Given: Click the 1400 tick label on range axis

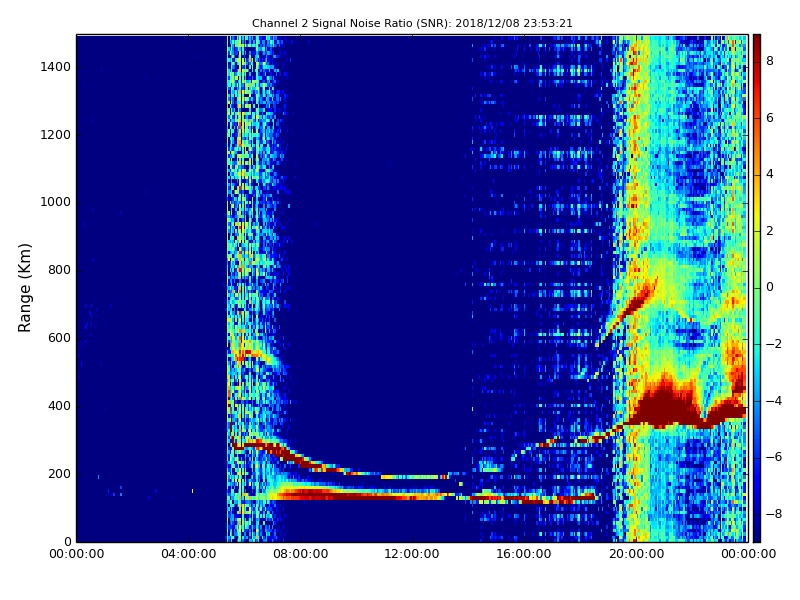Looking at the screenshot, I should pos(56,67).
